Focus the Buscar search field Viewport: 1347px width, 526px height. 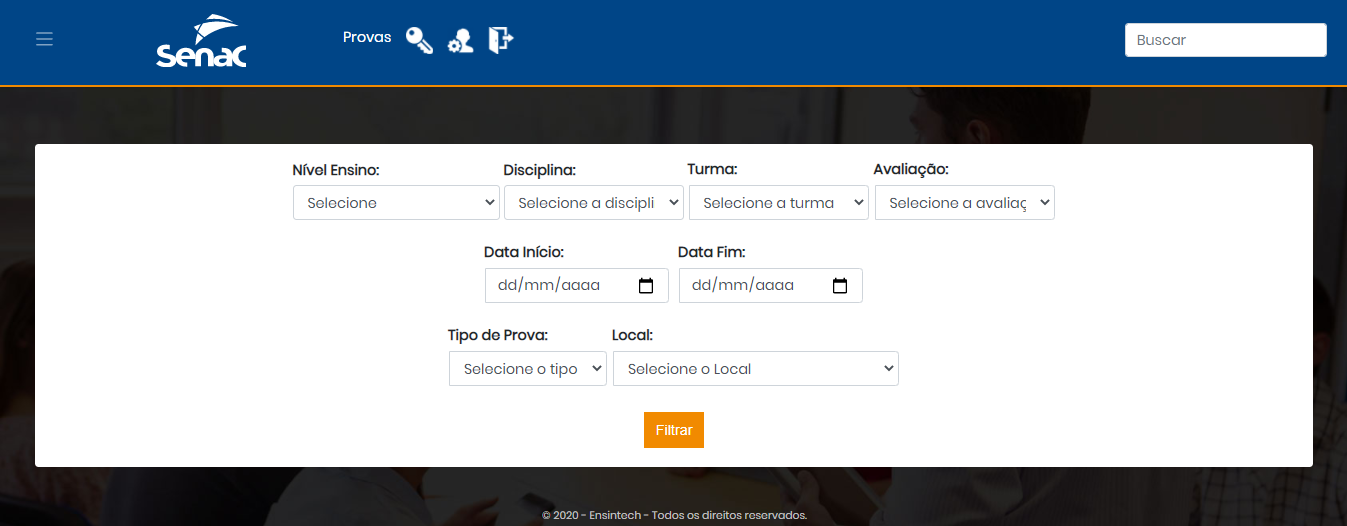1226,40
